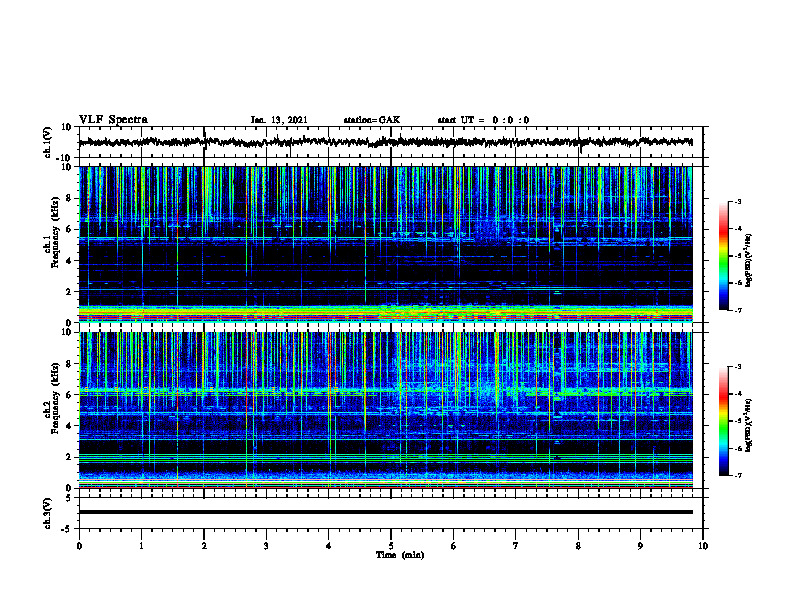This screenshot has height=612, width=792.
Task: Click the ch.2 frequency tick label "8"
Action: pyautogui.click(x=70, y=364)
